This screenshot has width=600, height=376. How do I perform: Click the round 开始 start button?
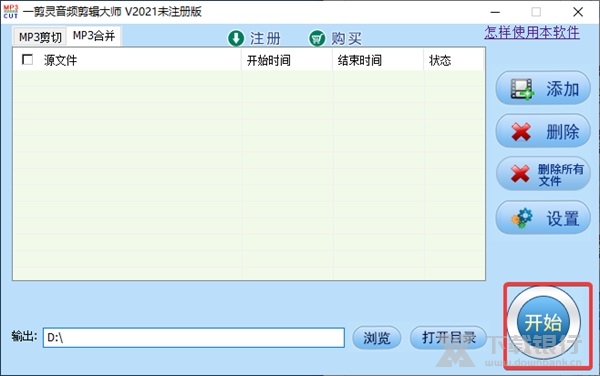click(543, 322)
